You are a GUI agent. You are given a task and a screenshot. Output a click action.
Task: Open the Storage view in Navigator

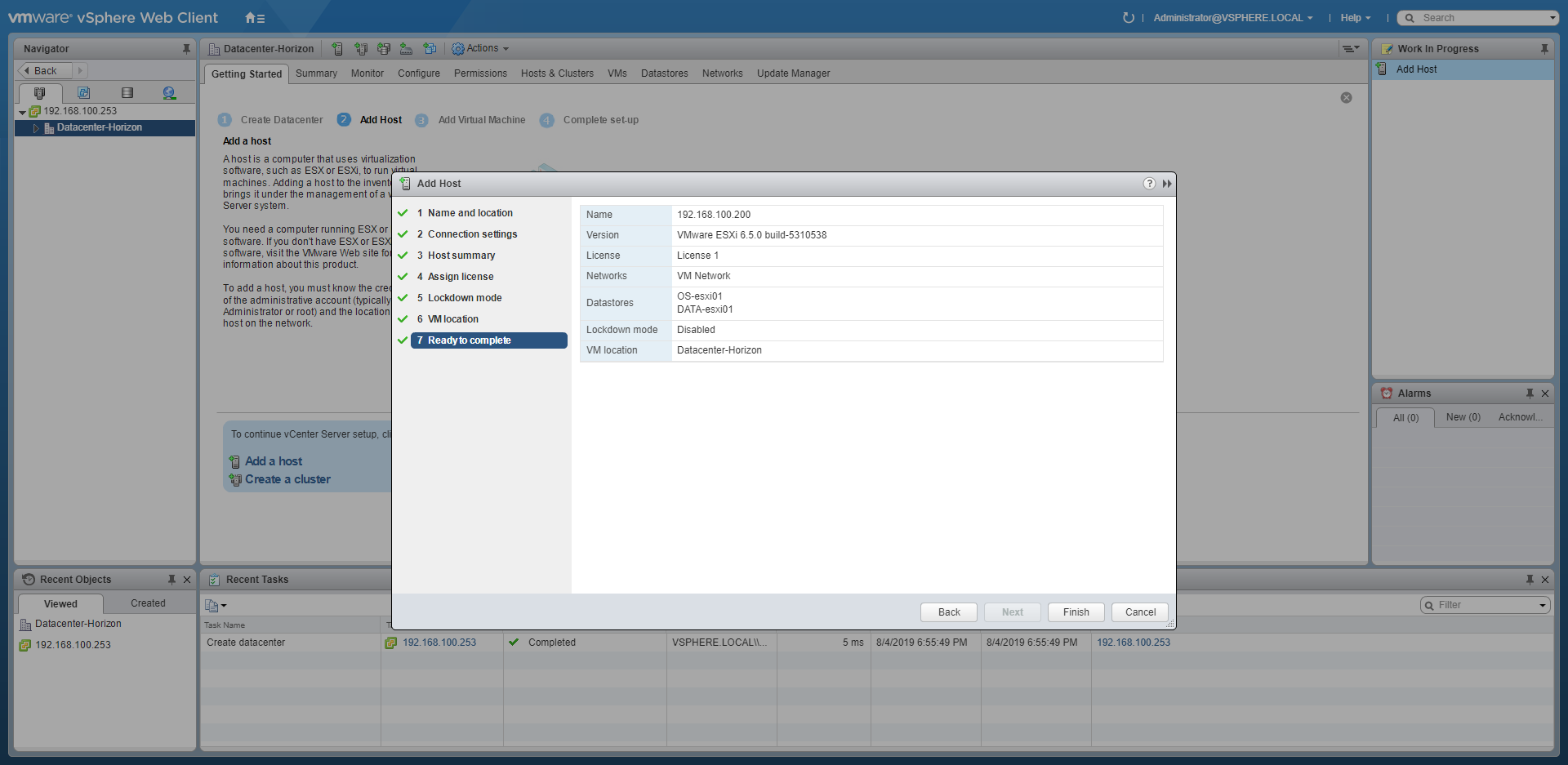pos(127,93)
